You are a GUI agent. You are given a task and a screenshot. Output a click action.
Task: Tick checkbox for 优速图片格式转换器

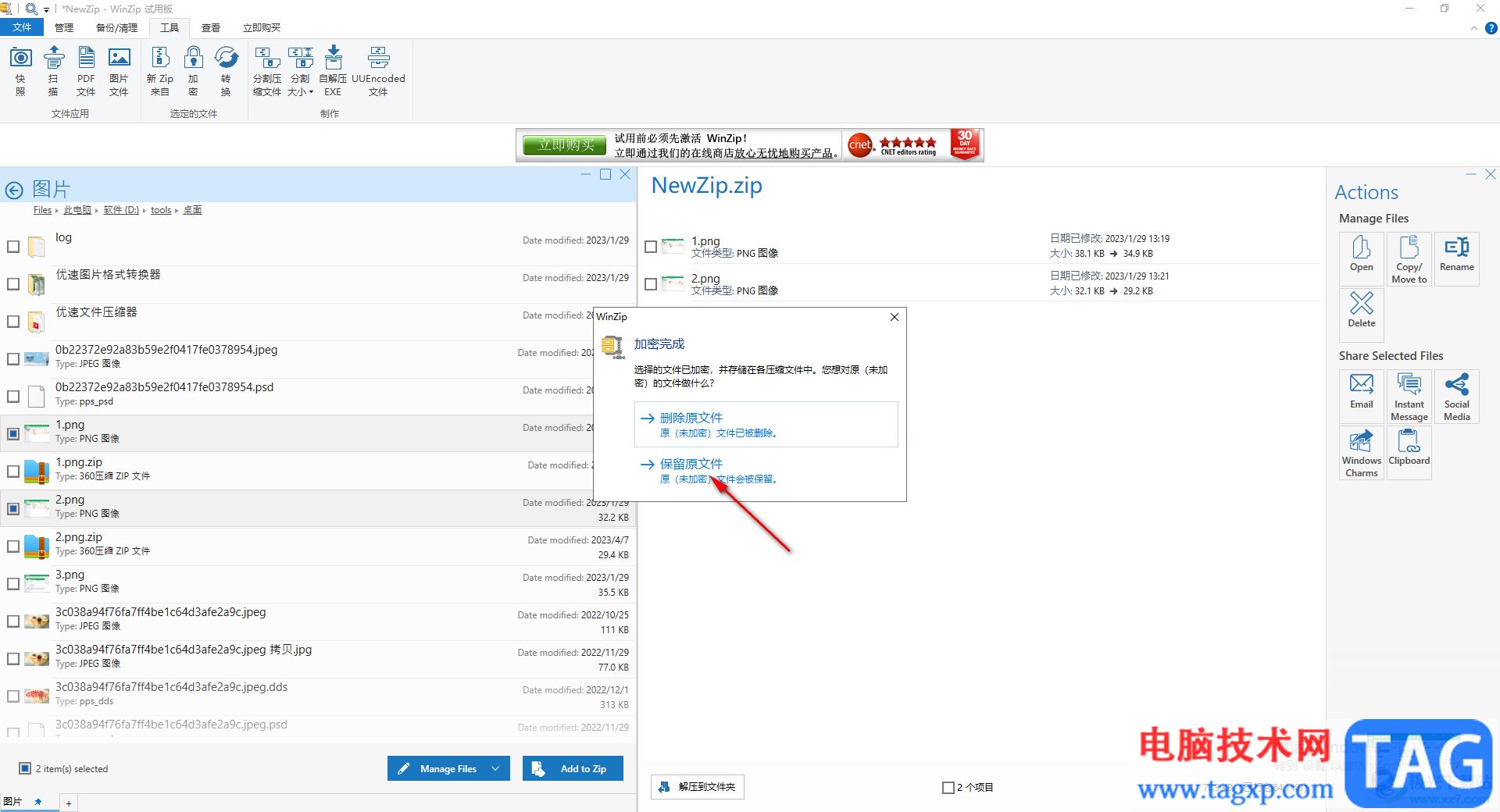click(13, 284)
